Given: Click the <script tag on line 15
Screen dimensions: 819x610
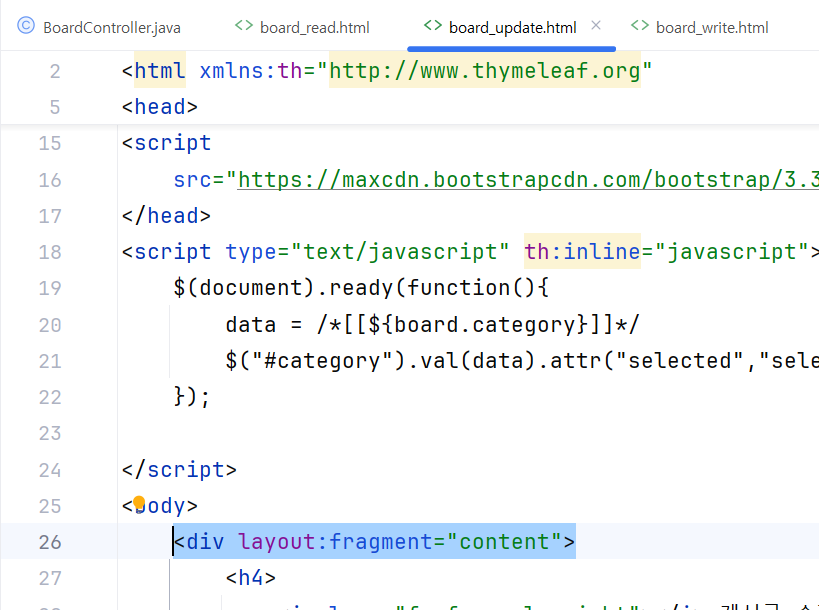Looking at the screenshot, I should (x=166, y=143).
